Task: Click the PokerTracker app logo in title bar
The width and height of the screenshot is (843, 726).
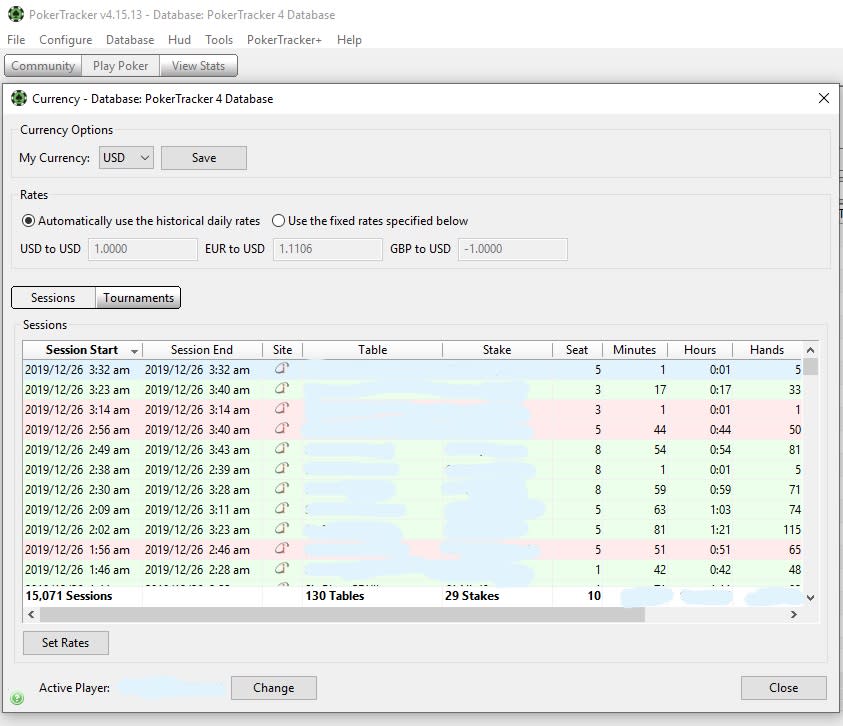Action: point(16,14)
